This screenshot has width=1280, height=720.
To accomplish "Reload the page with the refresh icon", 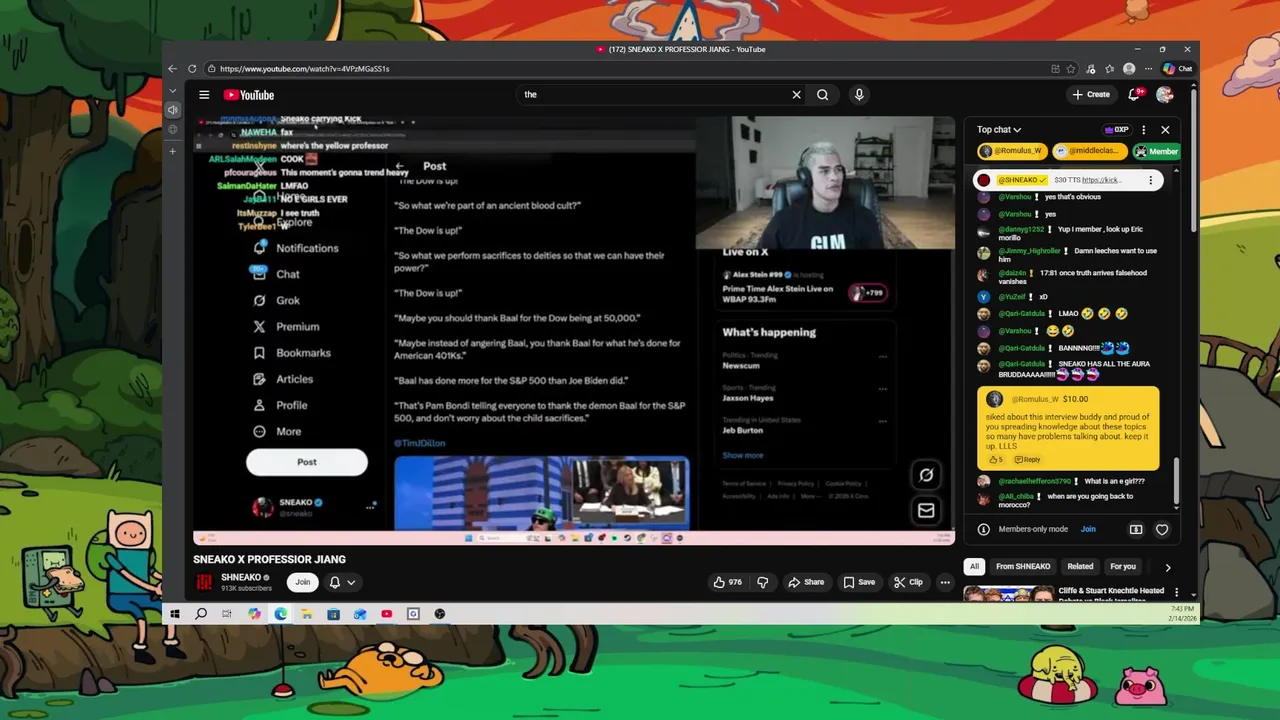I will (192, 69).
